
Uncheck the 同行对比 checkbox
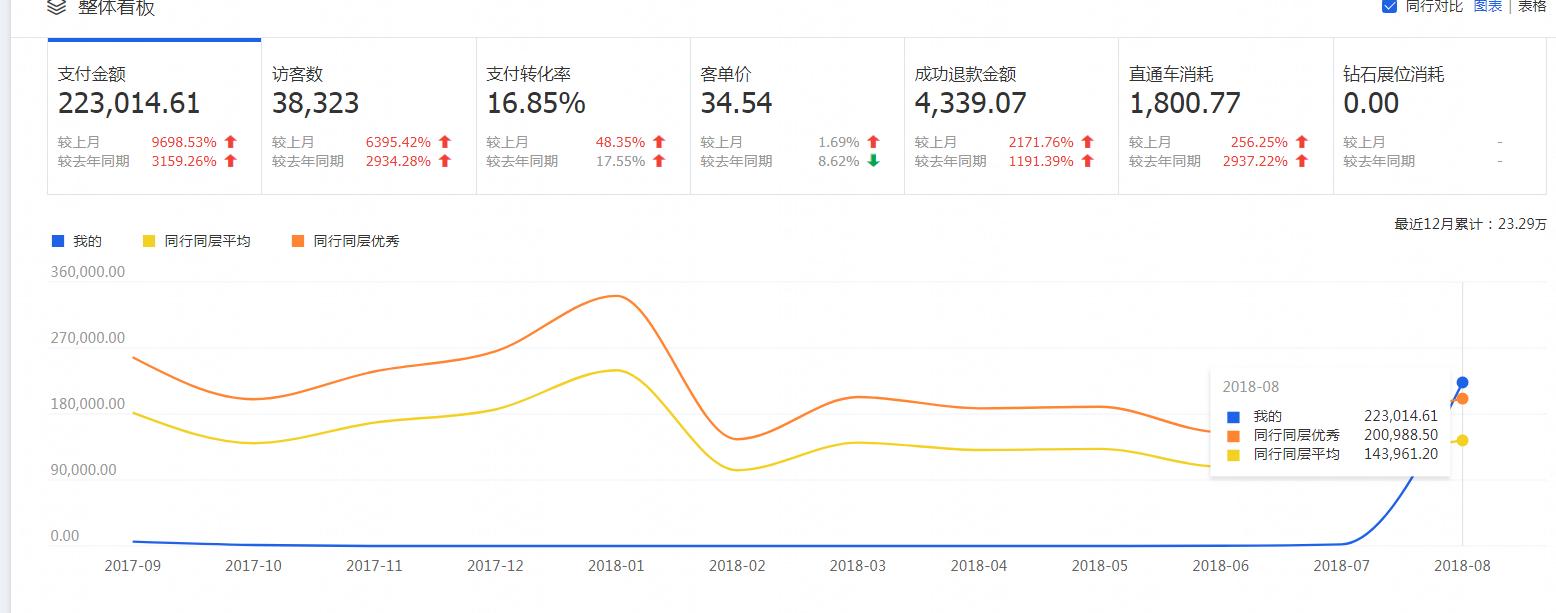point(1389,7)
